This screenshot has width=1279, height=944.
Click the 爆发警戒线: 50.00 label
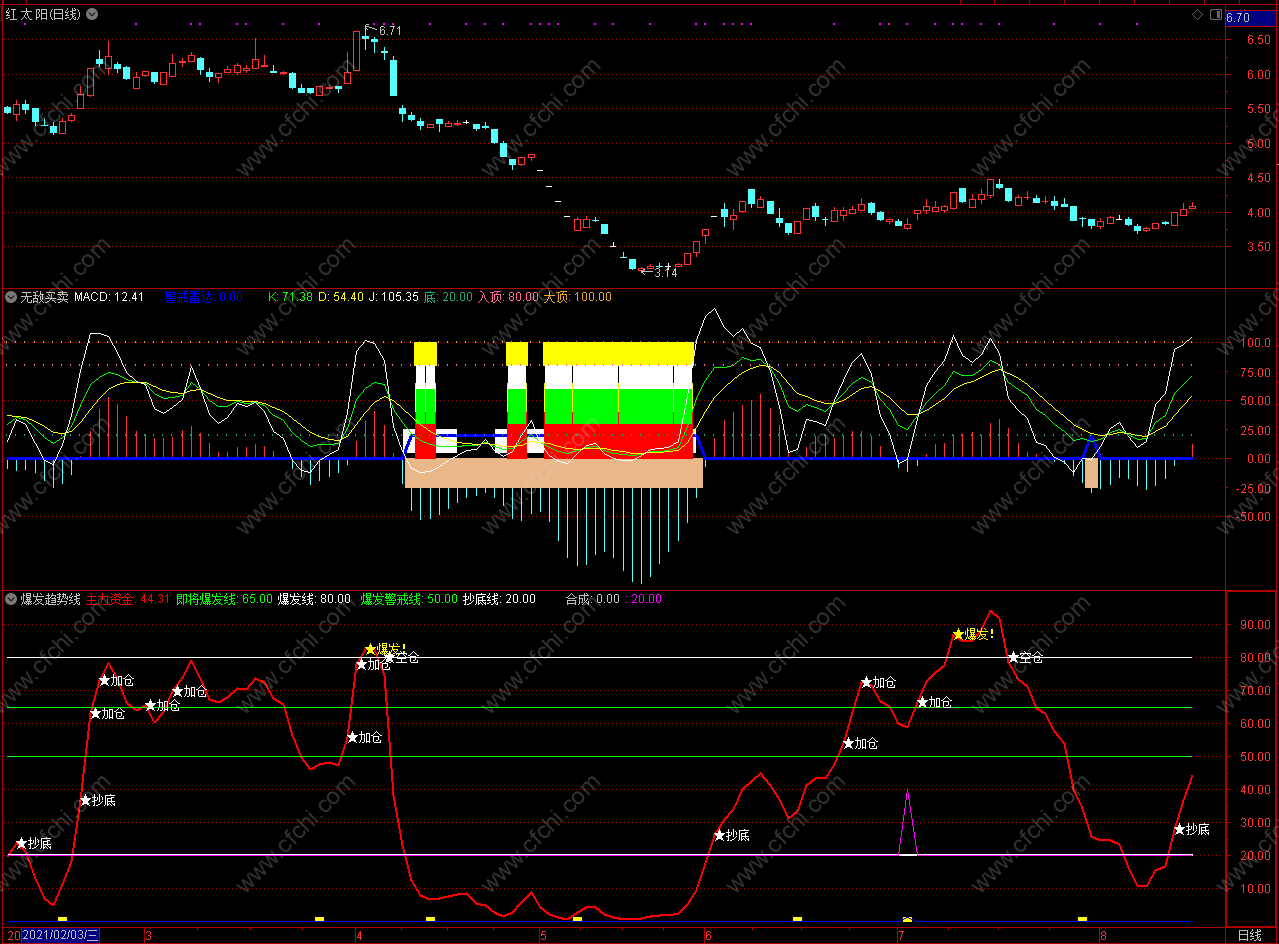pyautogui.click(x=409, y=600)
